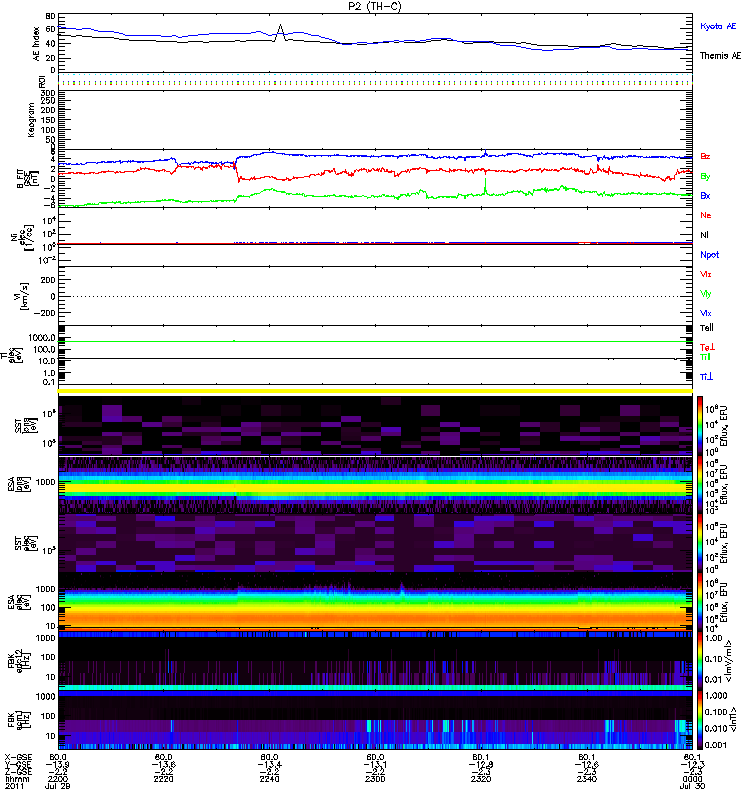Click the red Bz legend label
The image size is (750, 800).
pyautogui.click(x=705, y=156)
